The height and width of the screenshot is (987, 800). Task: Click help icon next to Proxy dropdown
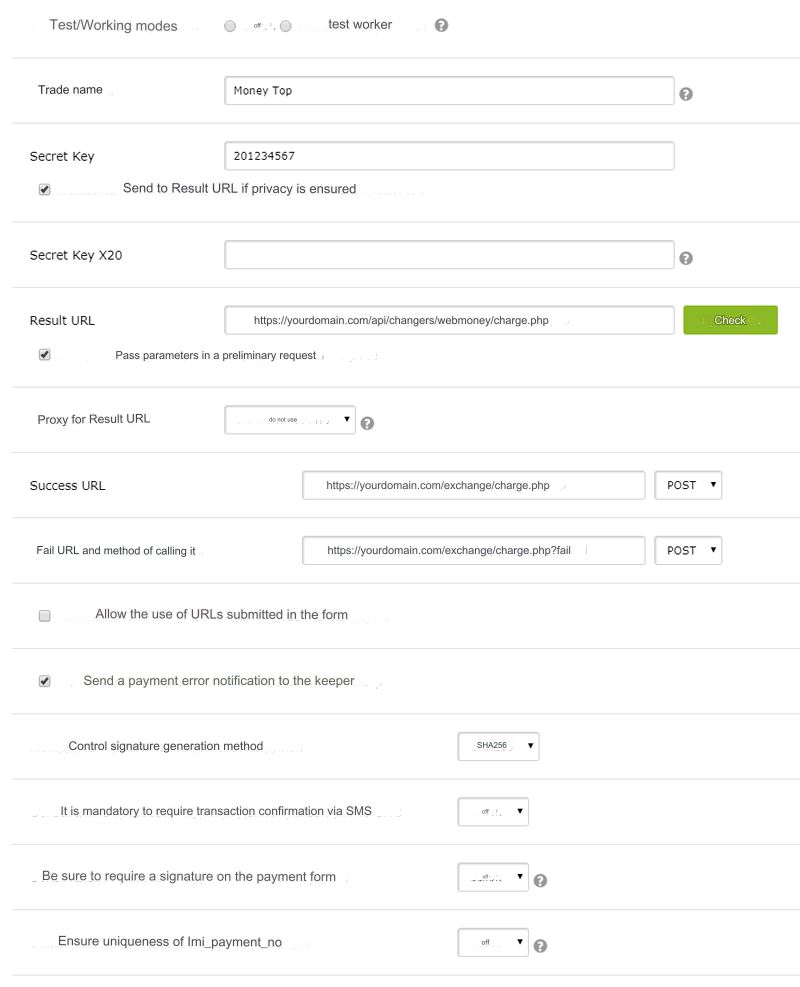pyautogui.click(x=367, y=423)
